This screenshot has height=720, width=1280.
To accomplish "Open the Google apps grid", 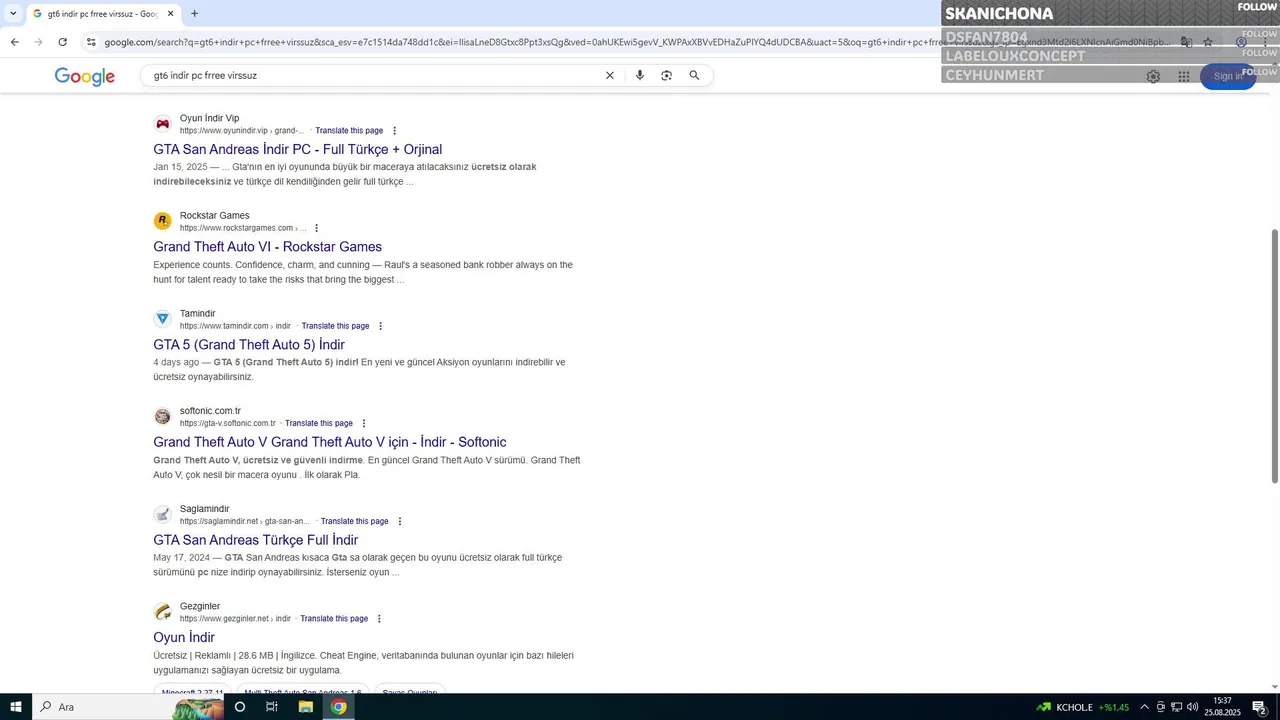I will 1184,76.
